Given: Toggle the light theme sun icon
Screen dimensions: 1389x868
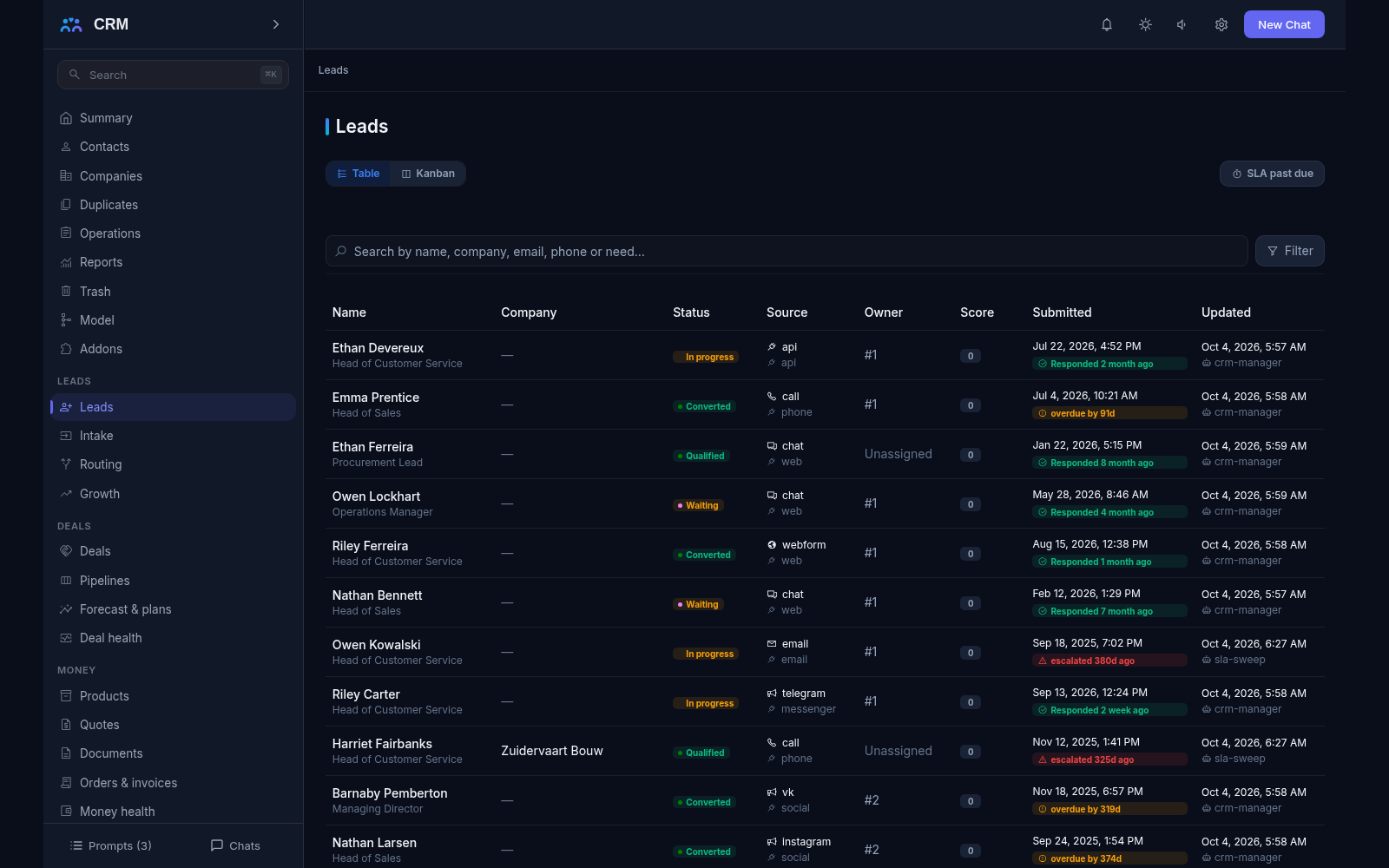Looking at the screenshot, I should pyautogui.click(x=1145, y=24).
